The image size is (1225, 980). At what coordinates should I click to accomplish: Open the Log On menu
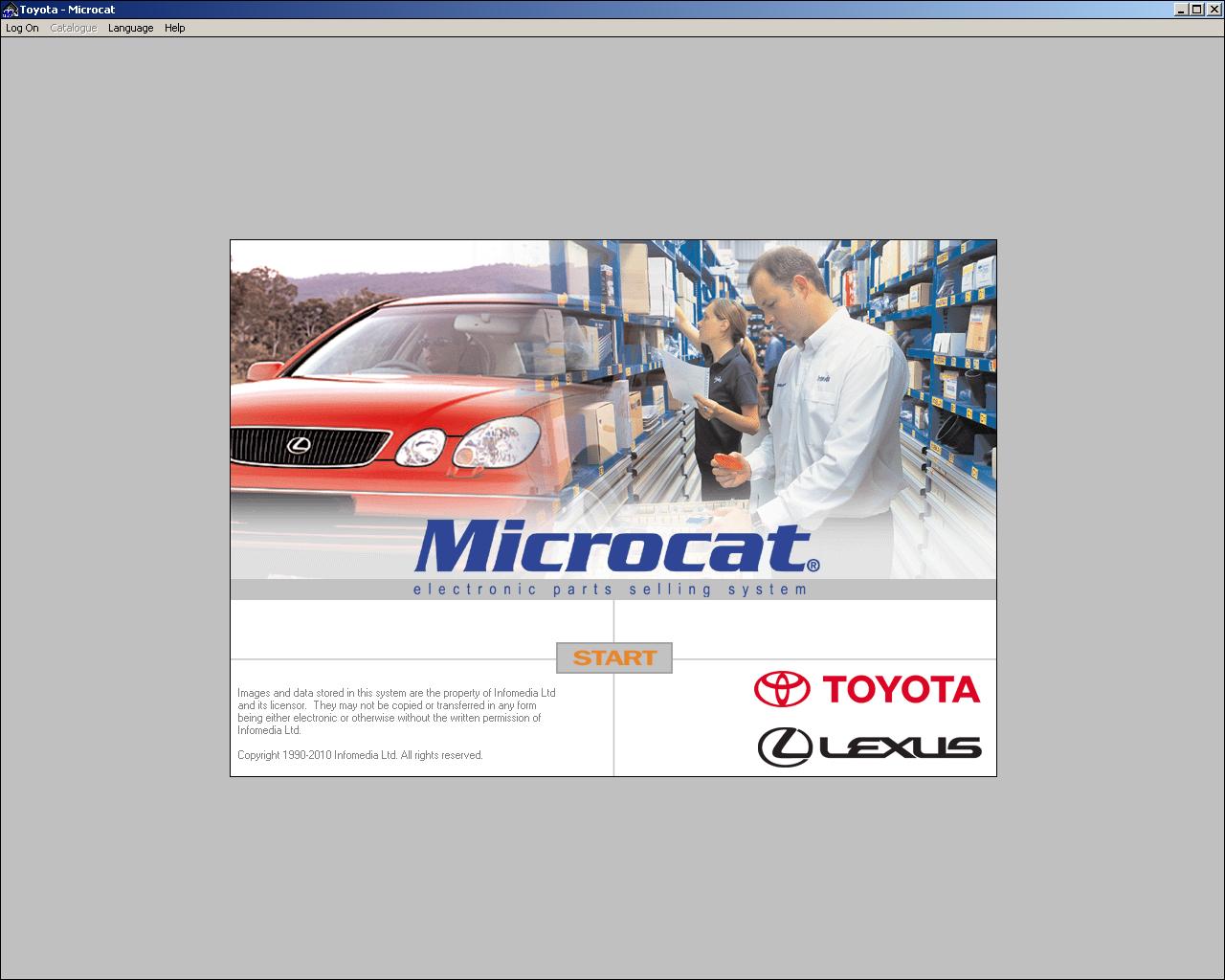(22, 28)
